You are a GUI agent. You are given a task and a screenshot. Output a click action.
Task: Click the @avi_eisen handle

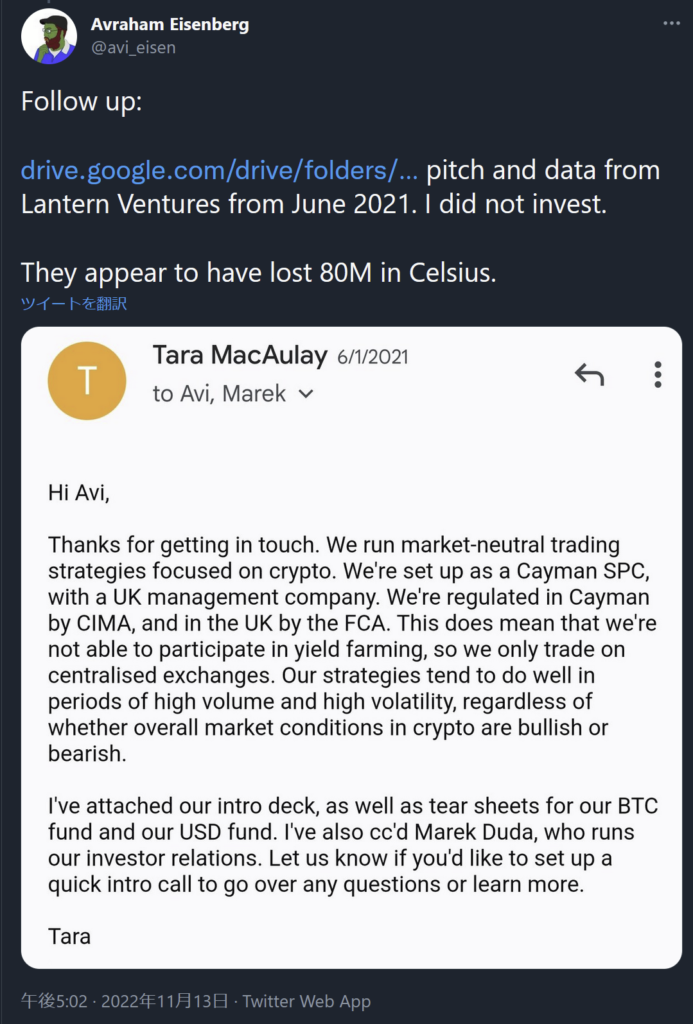click(133, 47)
